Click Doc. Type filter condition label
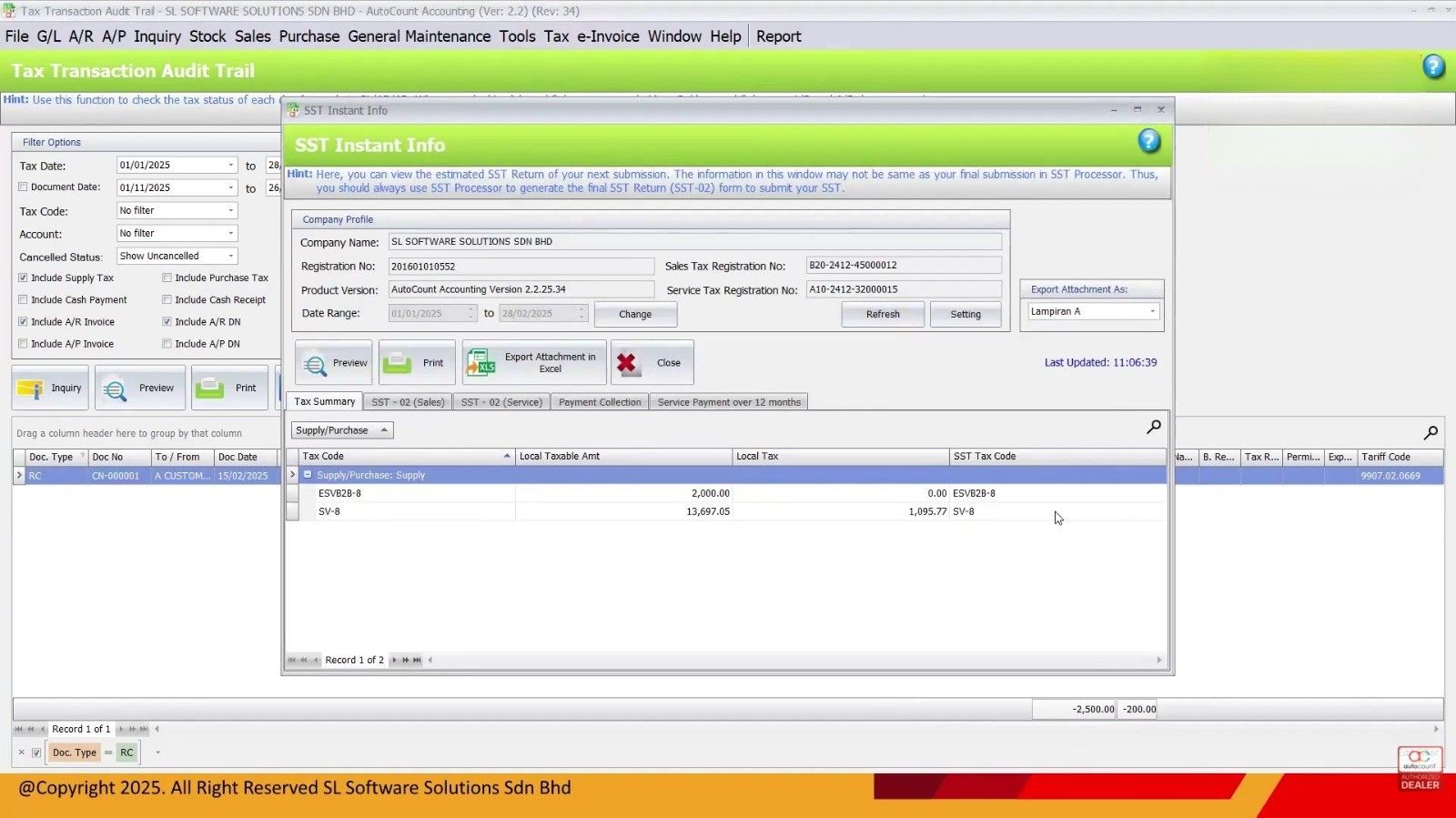Screen dimensions: 1456x818 click(74, 752)
